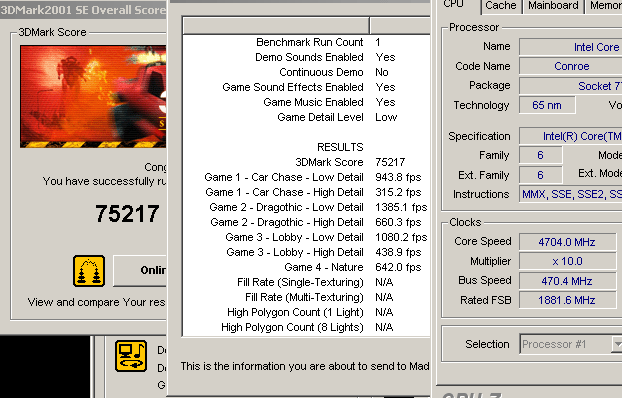Viewport: 622px width, 398px height.
Task: Select the Game 4 - Nature result row
Action: pos(306,267)
